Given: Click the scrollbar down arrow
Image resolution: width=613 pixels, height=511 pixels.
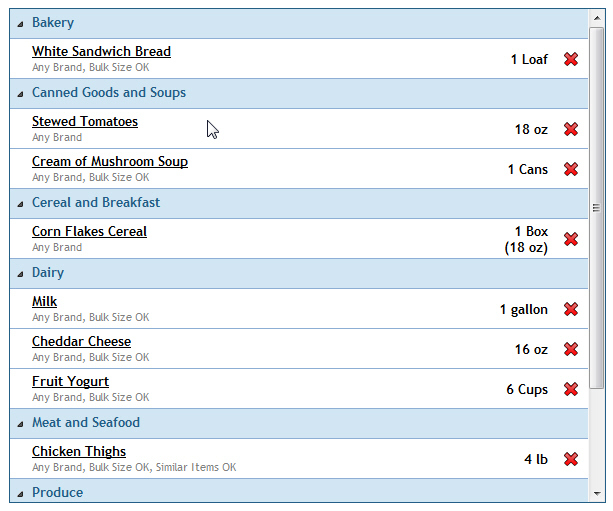Looking at the screenshot, I should point(597,494).
